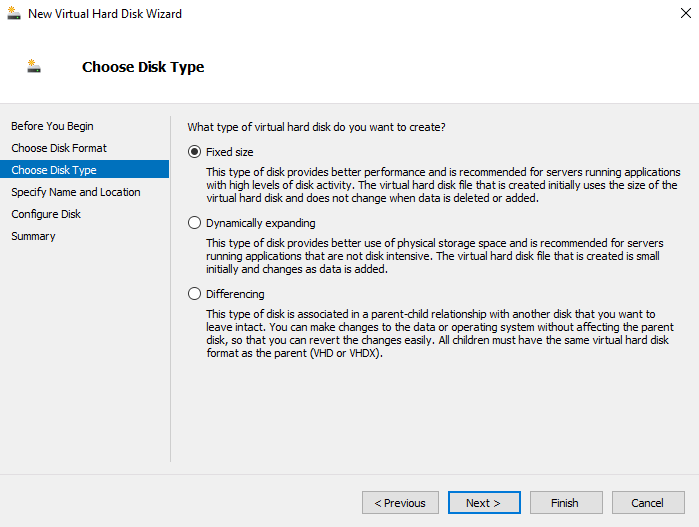Viewport: 699px width, 527px height.
Task: Click the wizard title bar disk icon
Action: pyautogui.click(x=14, y=13)
